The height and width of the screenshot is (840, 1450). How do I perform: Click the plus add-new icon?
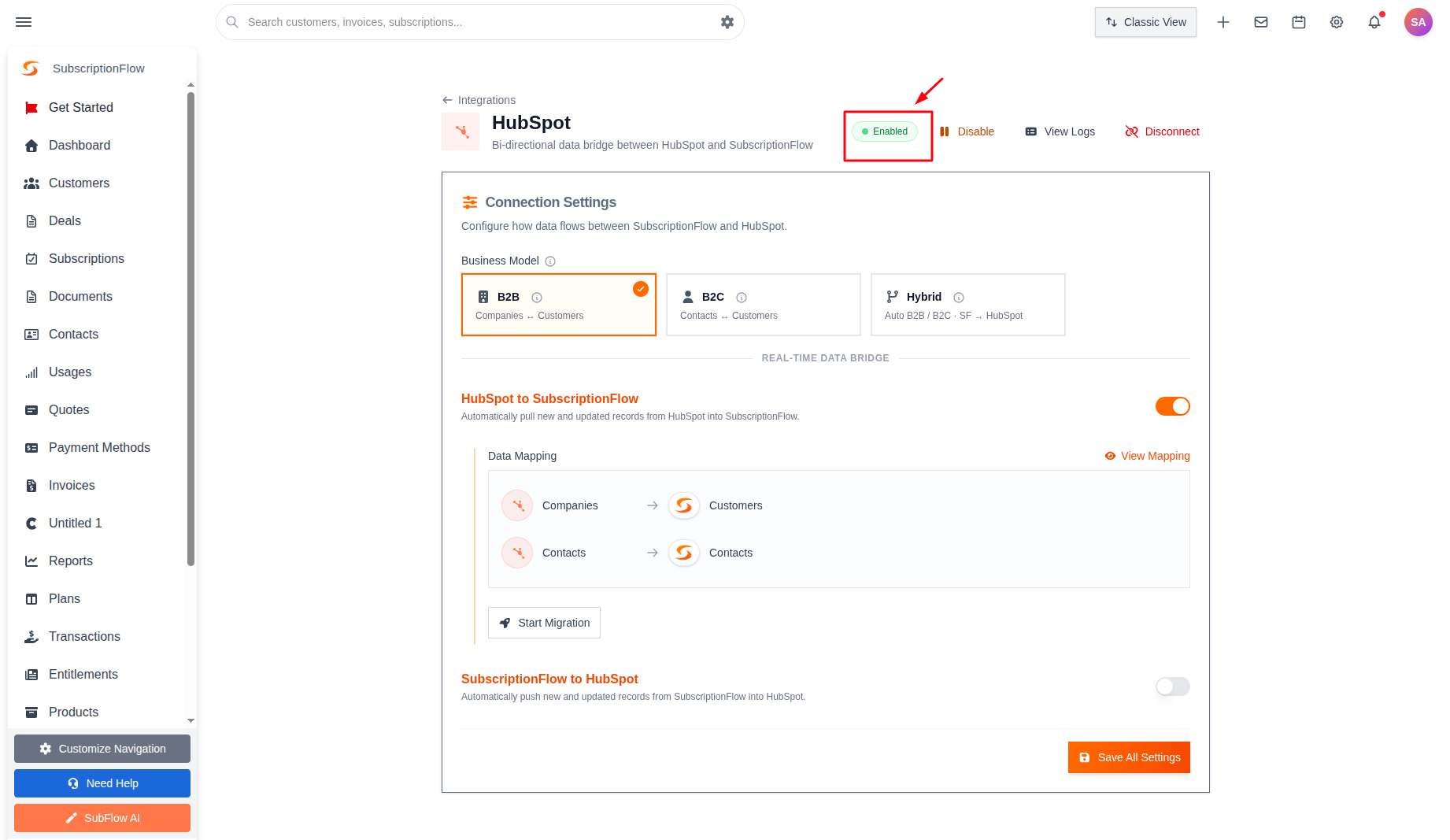click(x=1223, y=22)
